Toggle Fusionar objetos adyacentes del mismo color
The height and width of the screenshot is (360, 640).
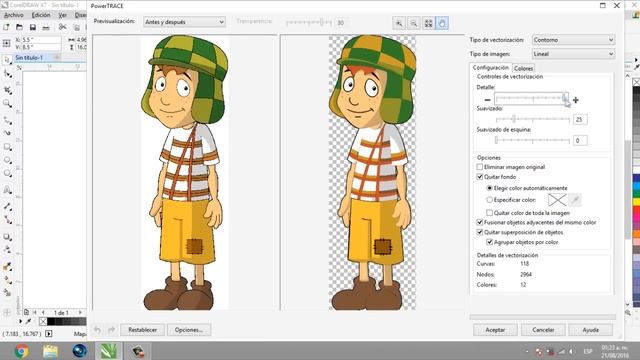coord(480,222)
